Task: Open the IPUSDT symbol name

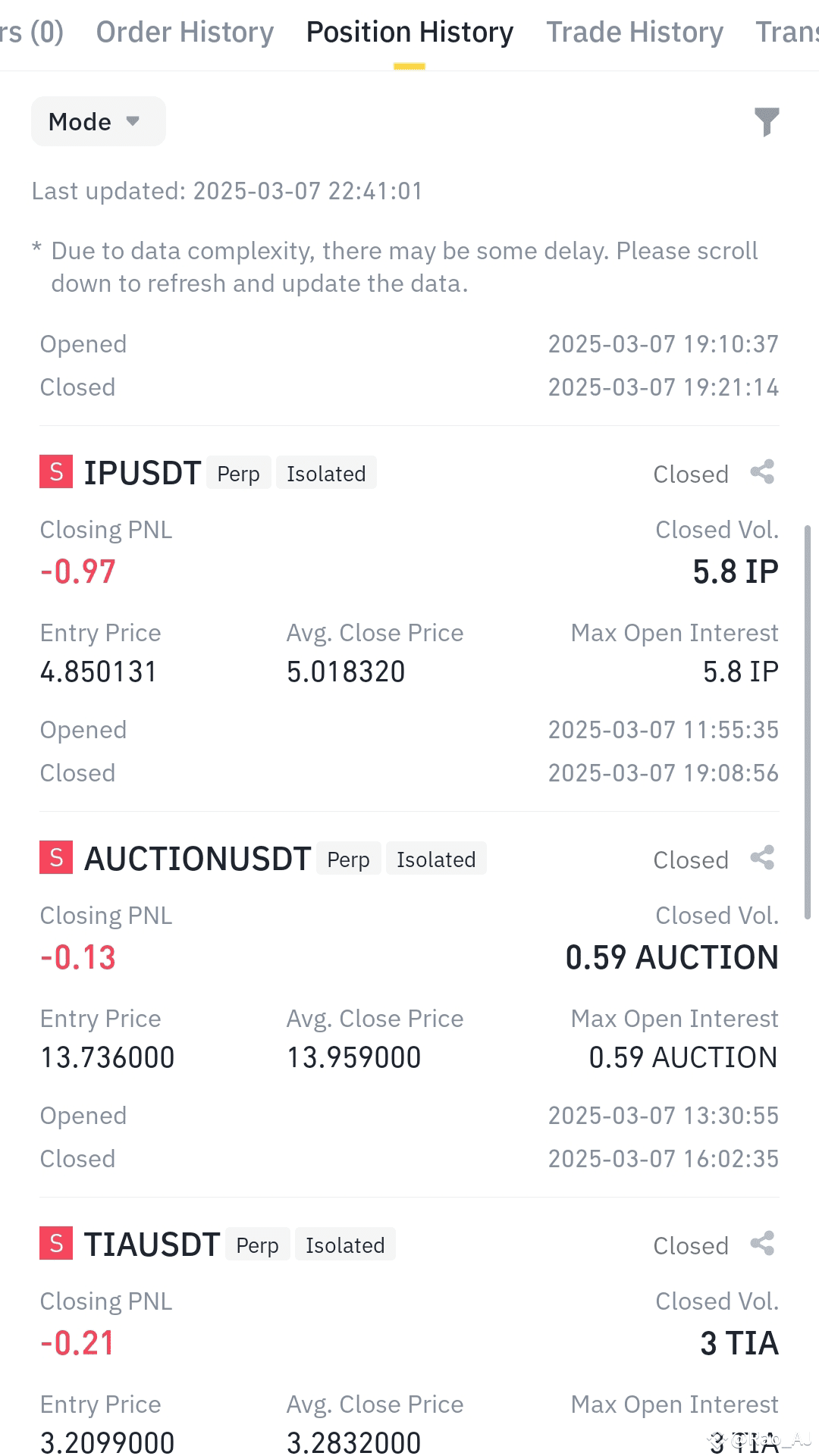Action: [143, 473]
